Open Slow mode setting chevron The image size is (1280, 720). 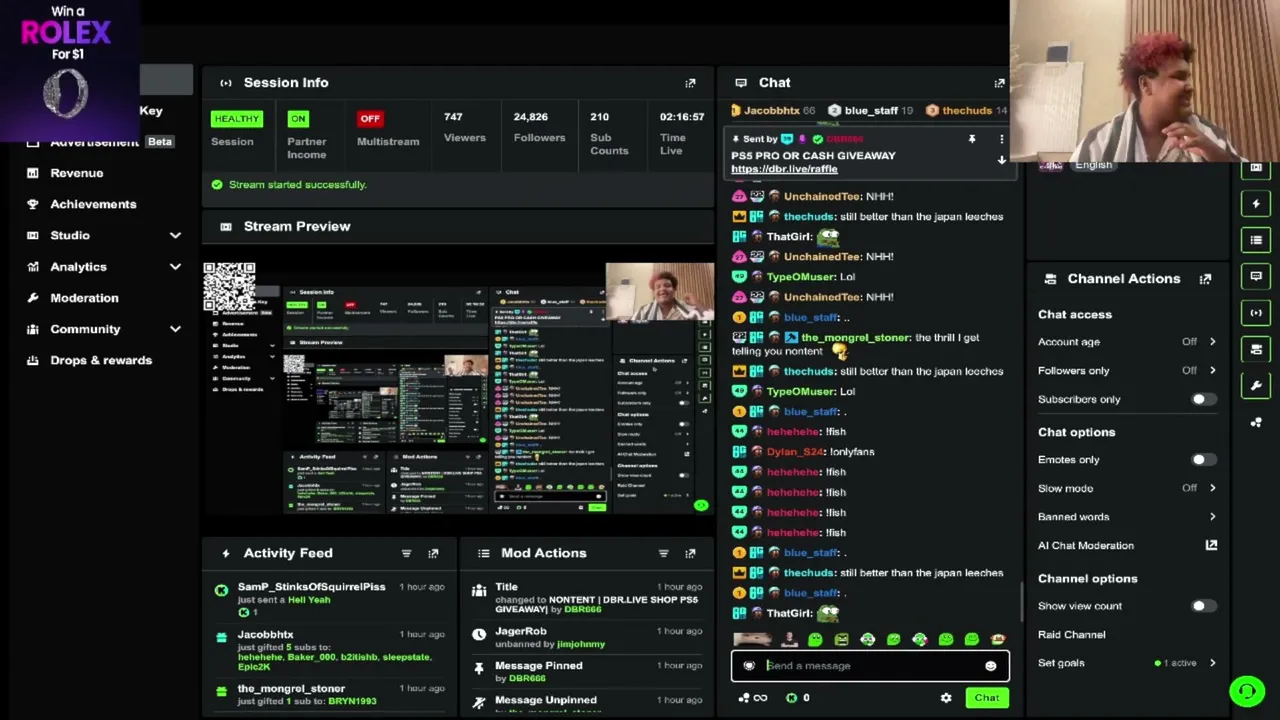coord(1212,488)
